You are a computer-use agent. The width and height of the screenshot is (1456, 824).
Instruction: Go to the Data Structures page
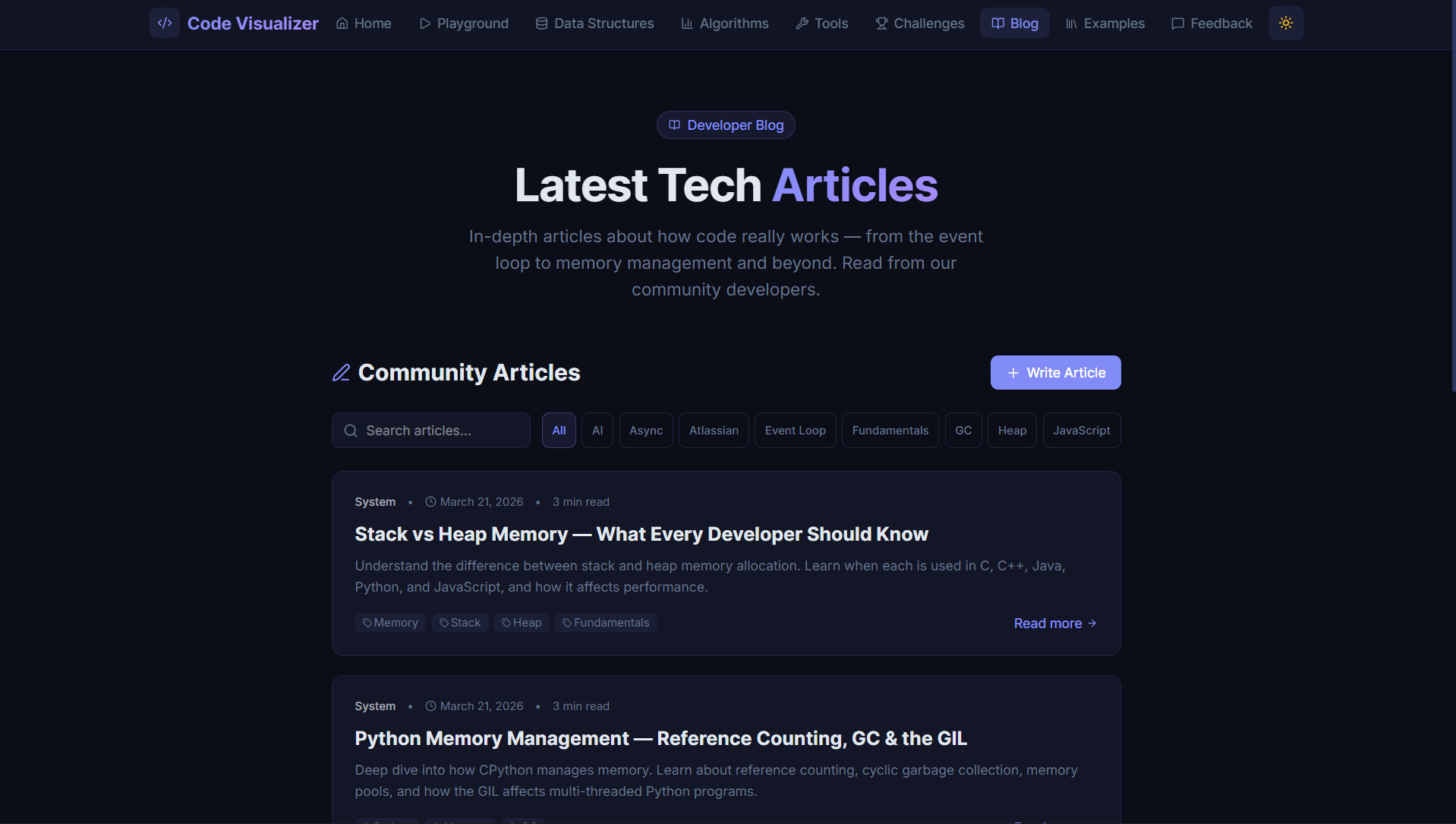click(594, 24)
